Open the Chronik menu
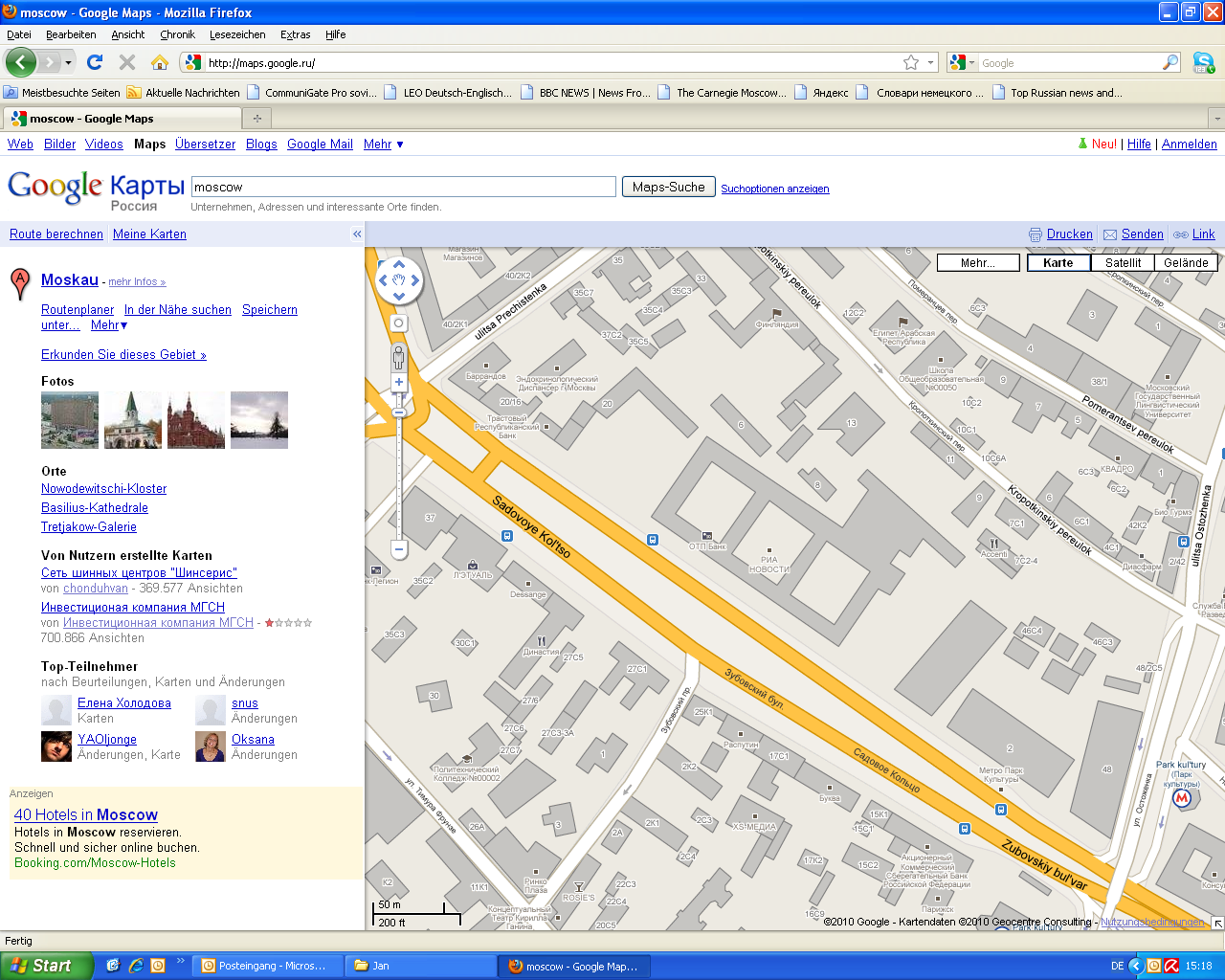Image resolution: width=1225 pixels, height=980 pixels. [x=177, y=34]
